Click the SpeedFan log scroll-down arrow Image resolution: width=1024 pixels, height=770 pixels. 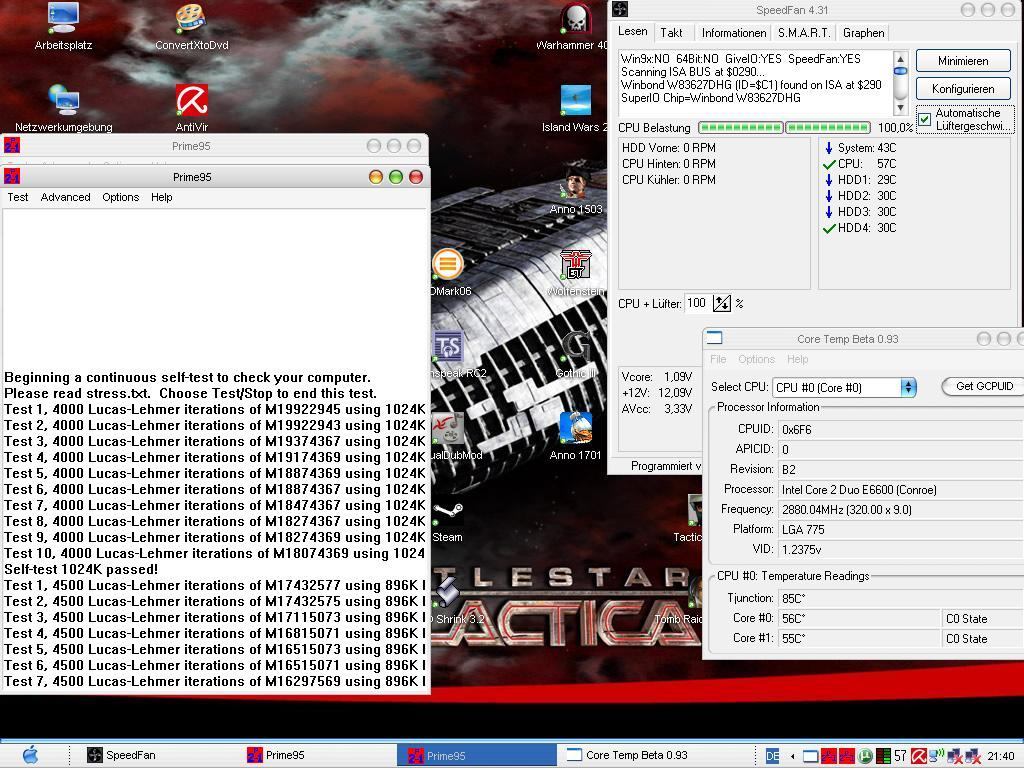900,108
